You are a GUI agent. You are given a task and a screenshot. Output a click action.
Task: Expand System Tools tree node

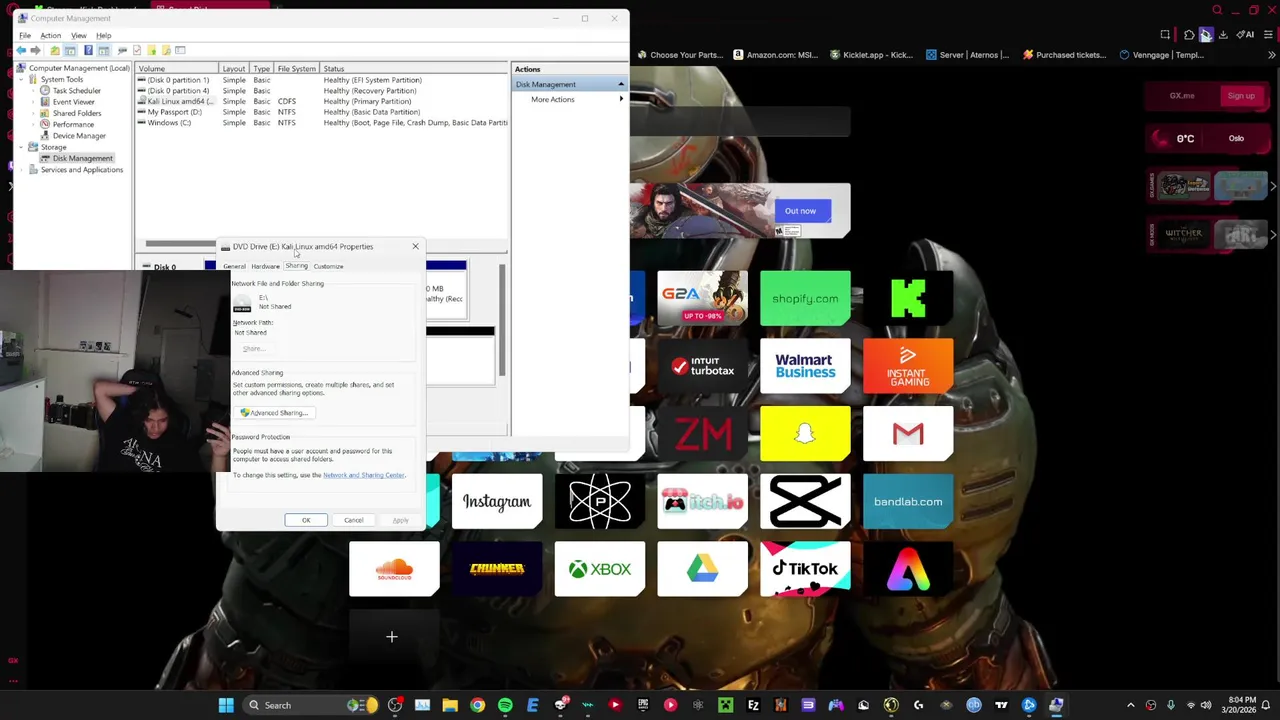(x=21, y=79)
